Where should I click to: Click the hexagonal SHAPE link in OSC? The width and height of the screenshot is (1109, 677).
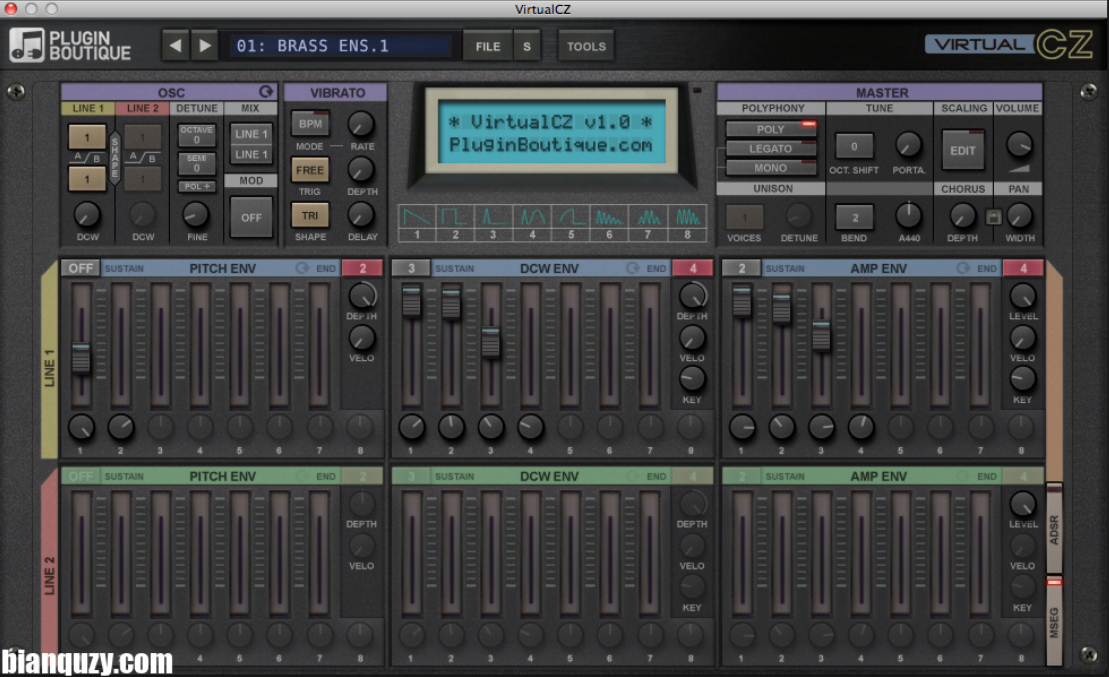click(115, 158)
